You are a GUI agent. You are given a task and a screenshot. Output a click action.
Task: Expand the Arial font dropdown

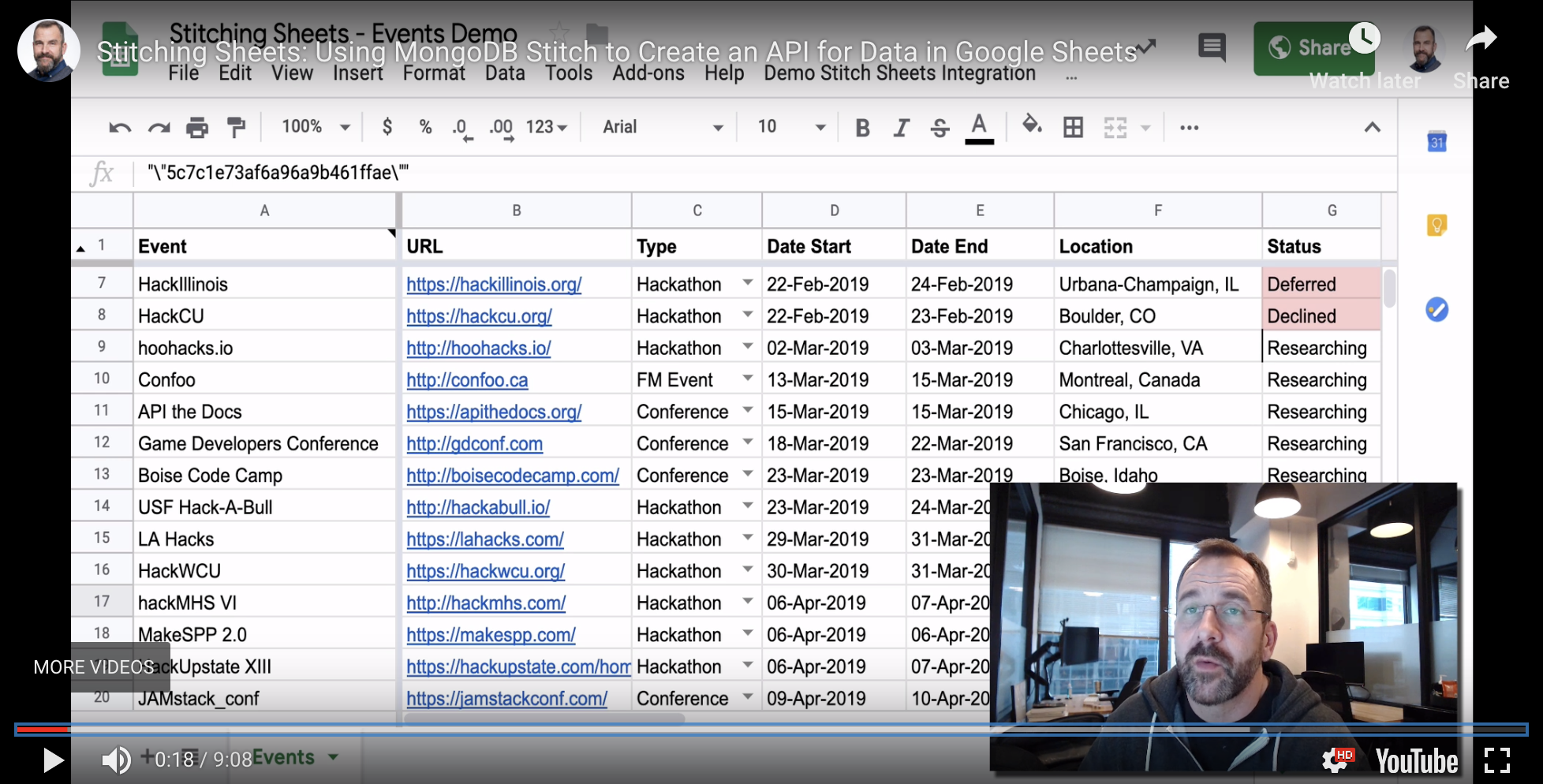coord(663,127)
